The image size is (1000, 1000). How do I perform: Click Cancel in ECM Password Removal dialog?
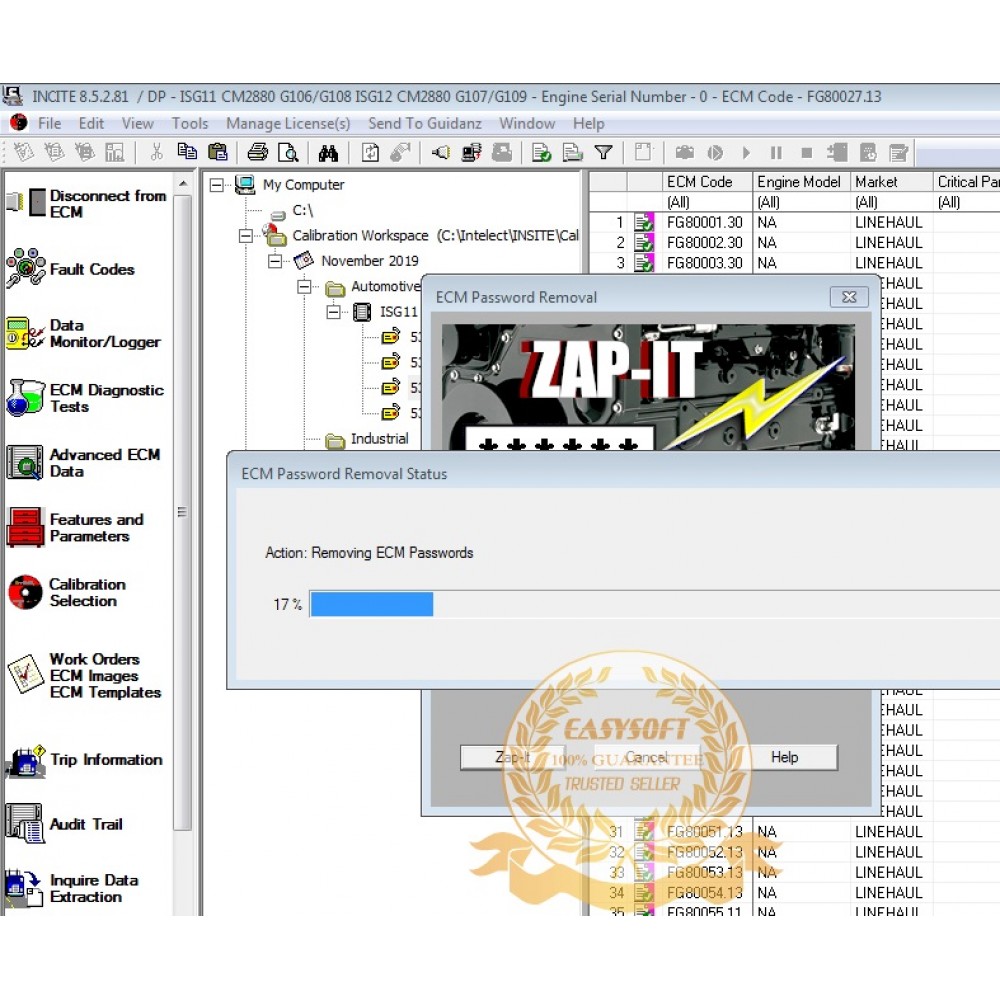tap(647, 757)
